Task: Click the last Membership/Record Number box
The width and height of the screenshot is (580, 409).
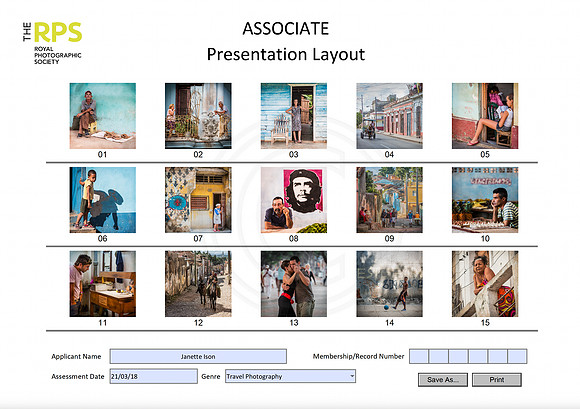Action: coord(517,356)
